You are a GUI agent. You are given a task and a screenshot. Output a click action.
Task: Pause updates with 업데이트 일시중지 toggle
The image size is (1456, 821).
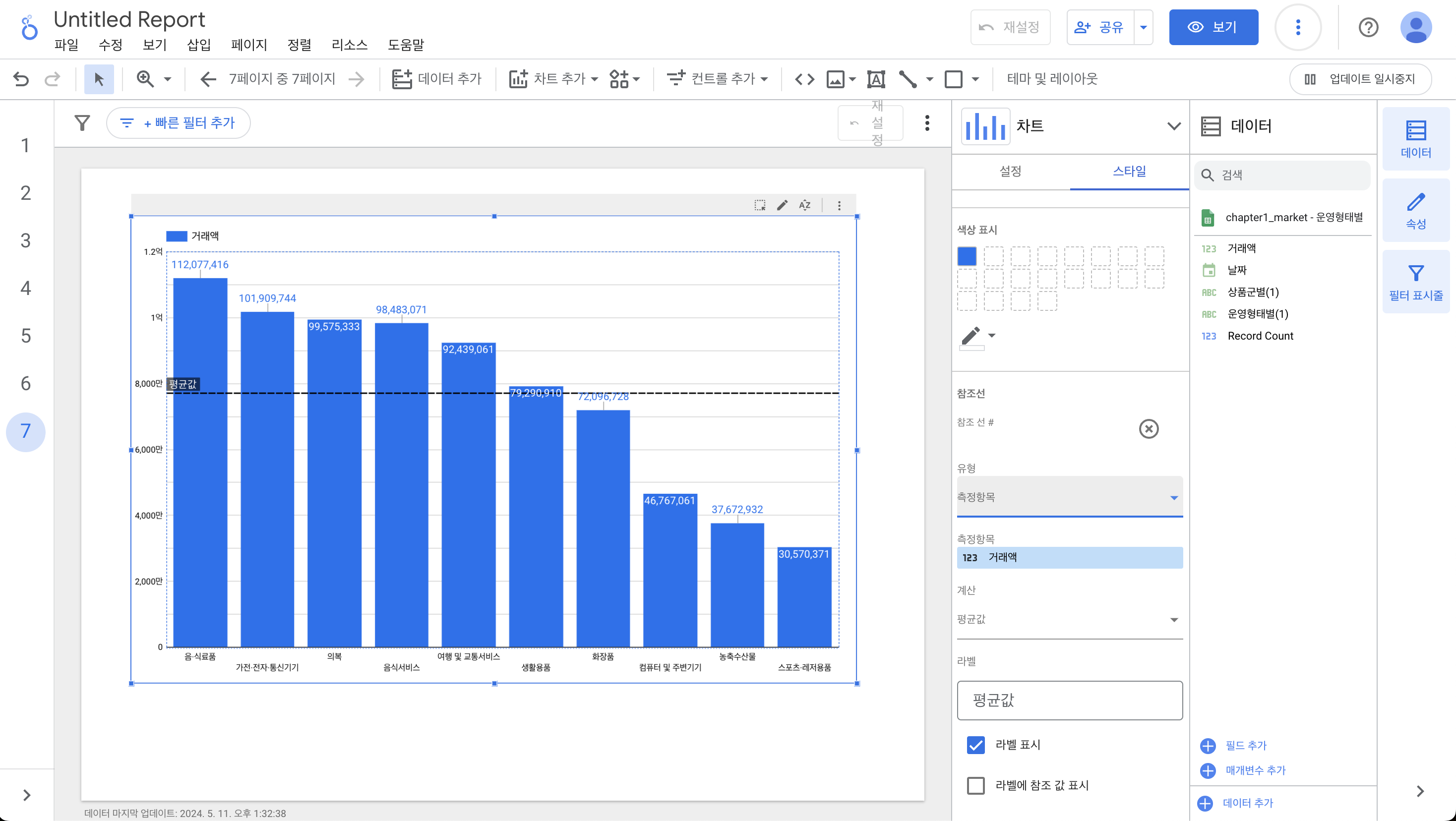point(1360,78)
